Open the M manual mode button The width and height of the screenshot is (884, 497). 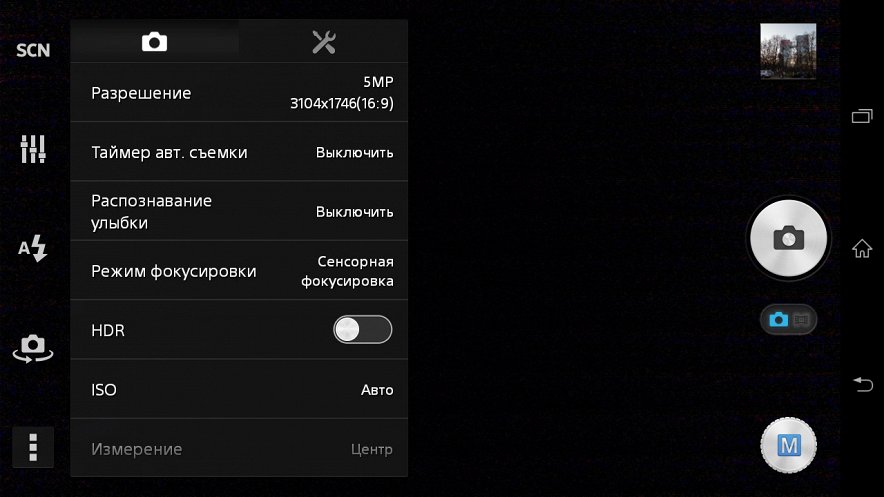tap(788, 445)
